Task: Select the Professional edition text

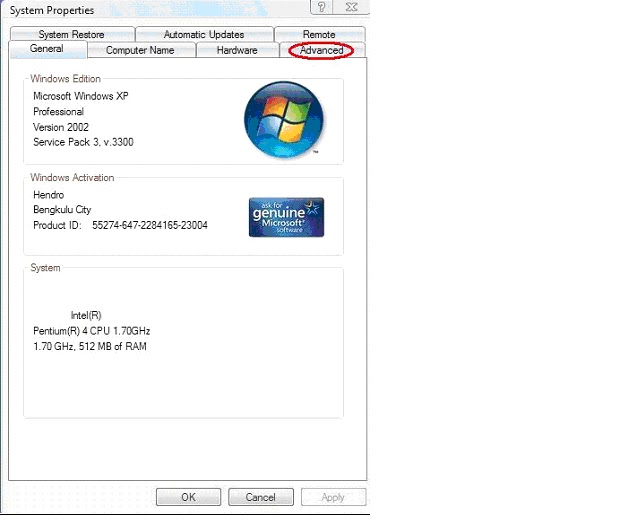Action: coord(58,111)
